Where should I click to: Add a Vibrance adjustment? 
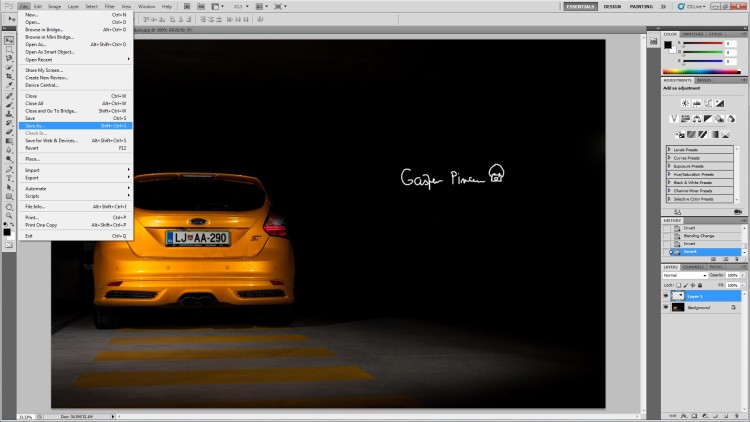click(x=674, y=119)
